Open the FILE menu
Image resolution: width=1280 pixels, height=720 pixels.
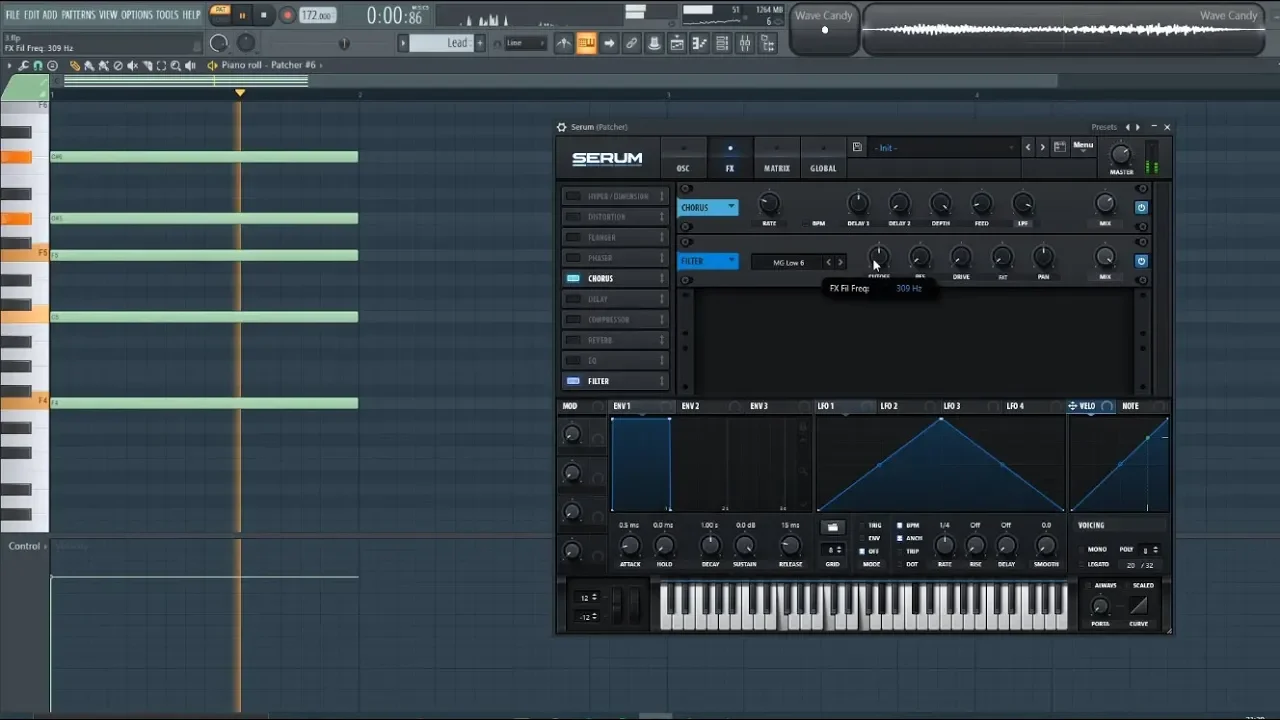coord(13,15)
